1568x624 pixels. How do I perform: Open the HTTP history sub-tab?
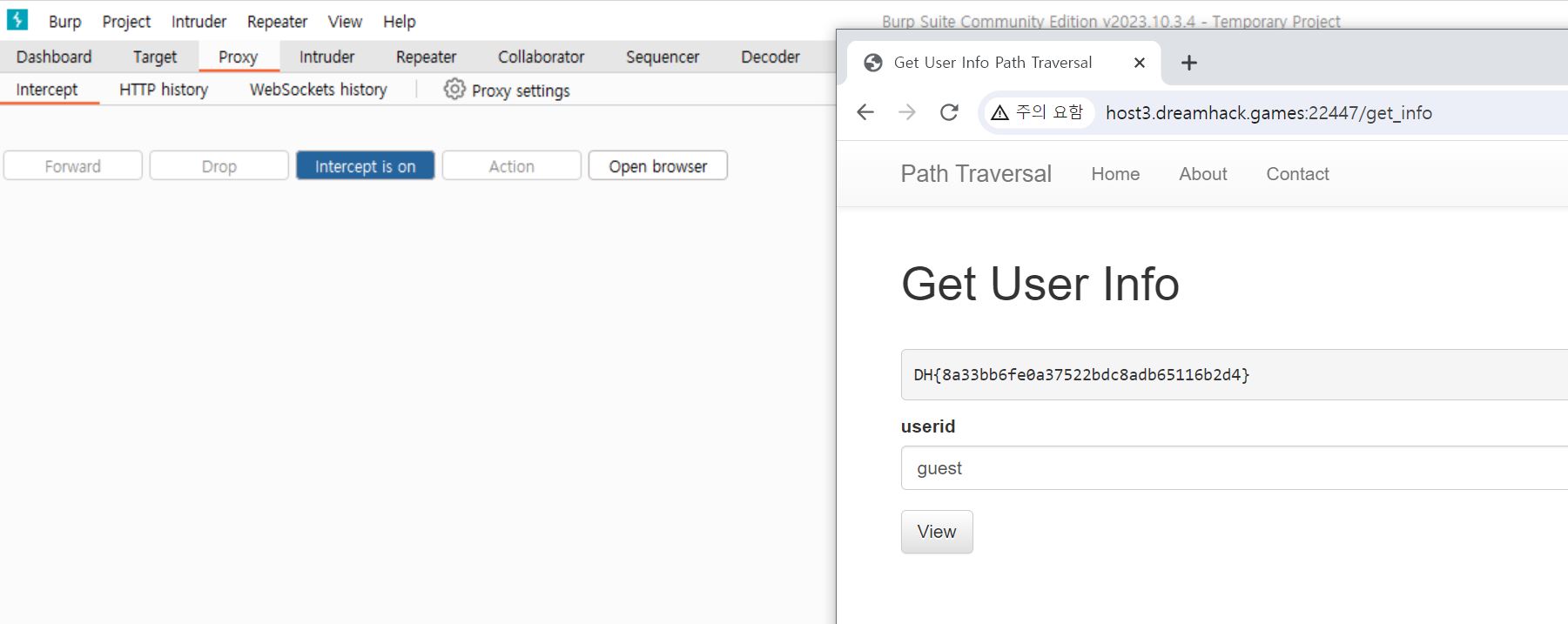[164, 90]
